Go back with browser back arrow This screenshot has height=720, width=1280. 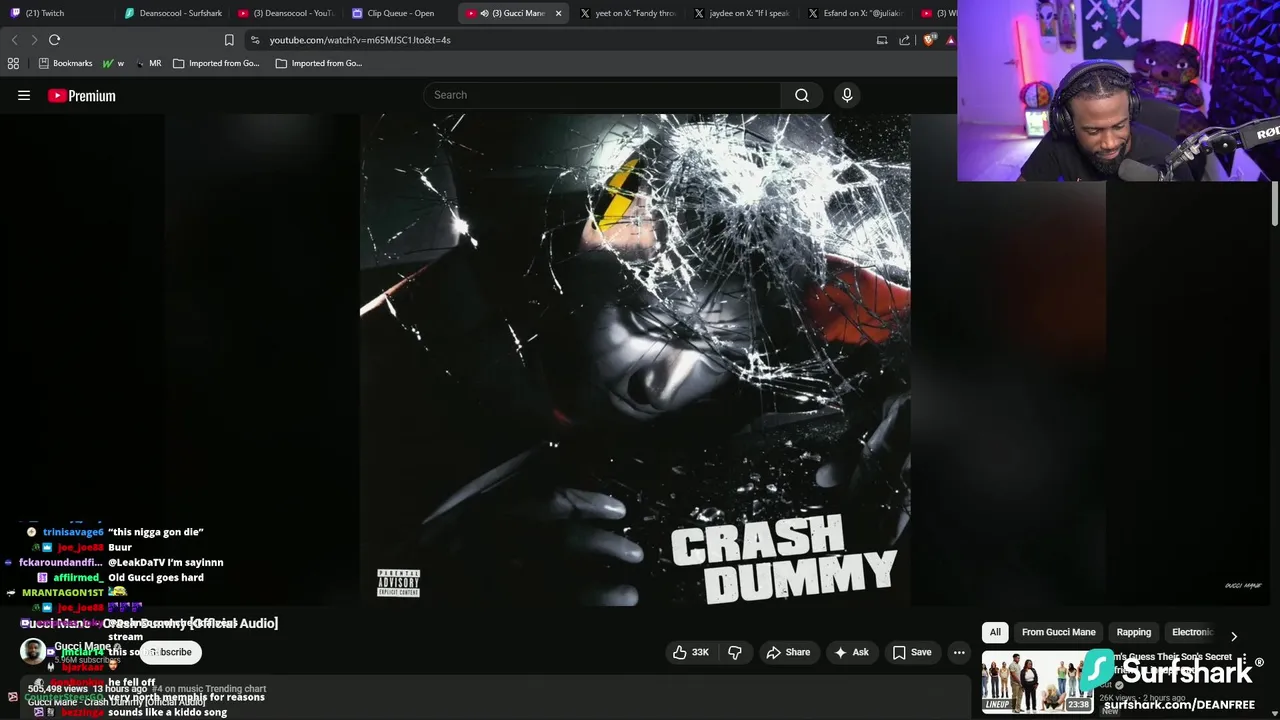pos(14,40)
